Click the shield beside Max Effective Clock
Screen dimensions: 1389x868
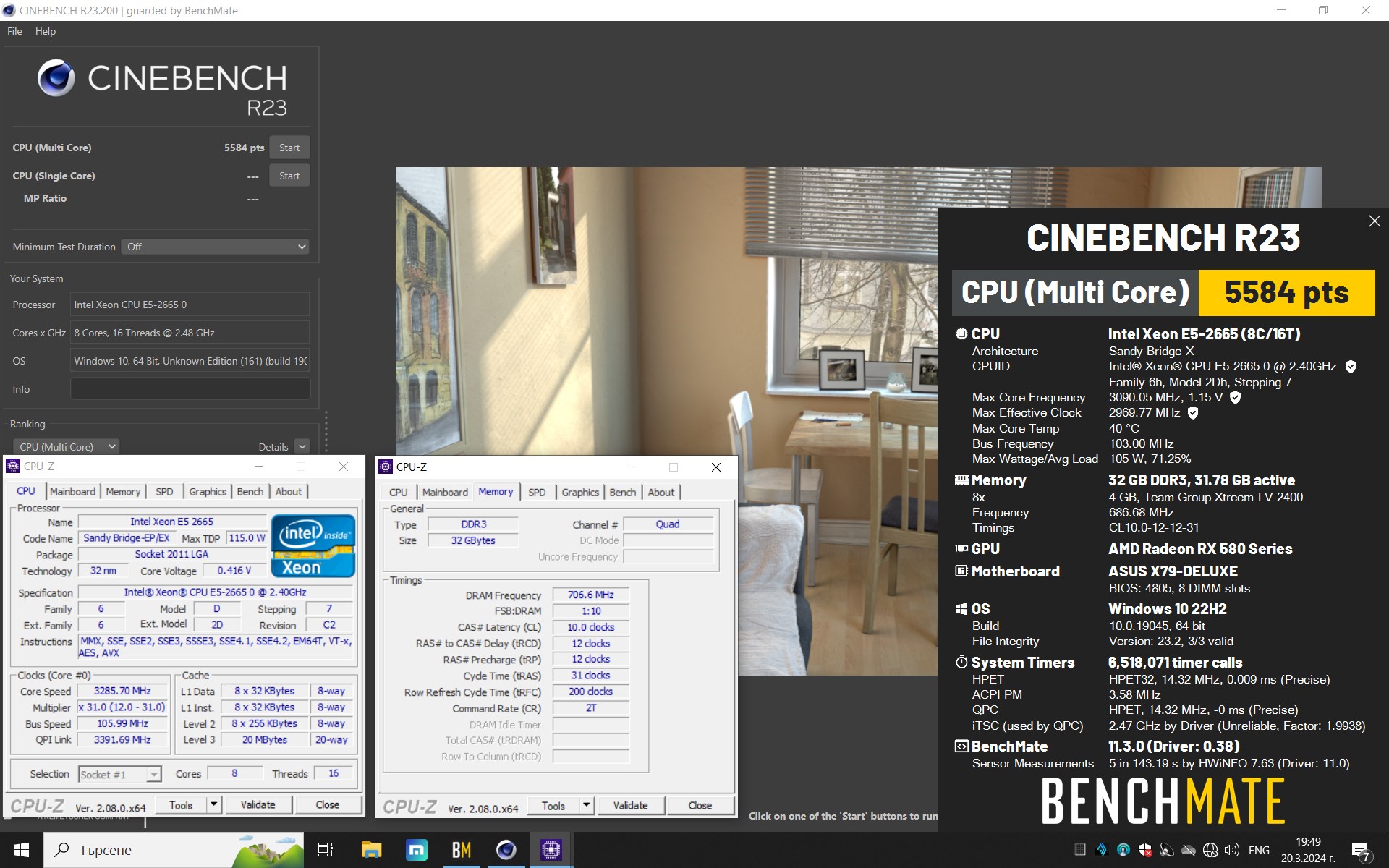click(x=1193, y=412)
